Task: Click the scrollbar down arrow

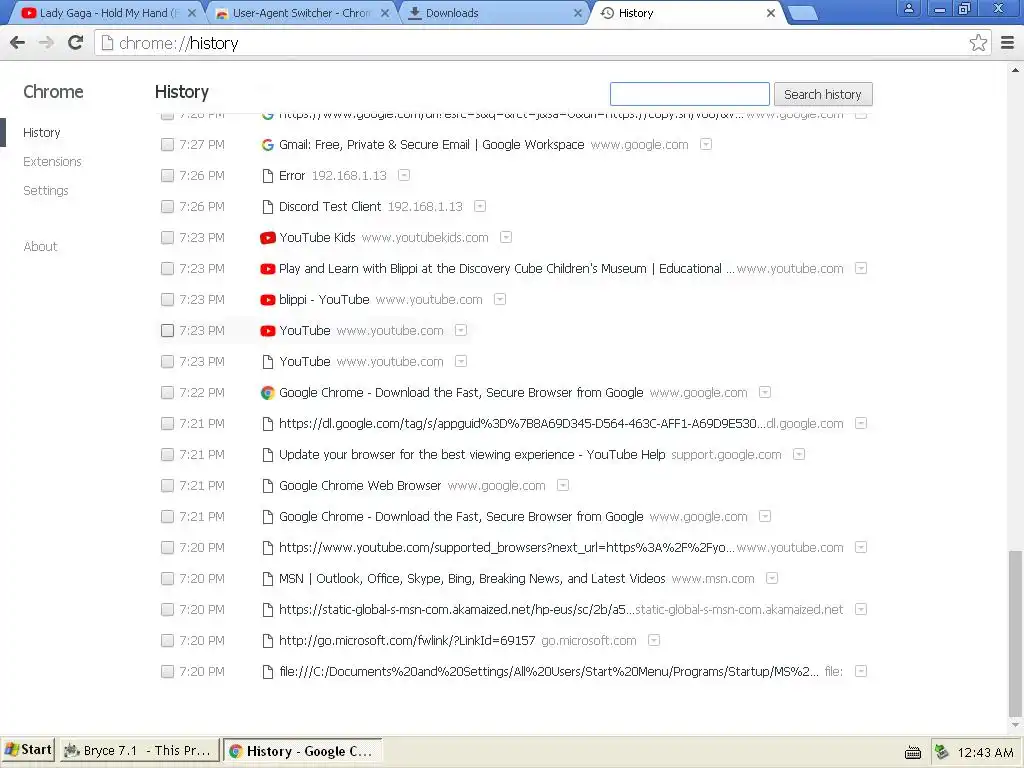Action: pos(1015,725)
